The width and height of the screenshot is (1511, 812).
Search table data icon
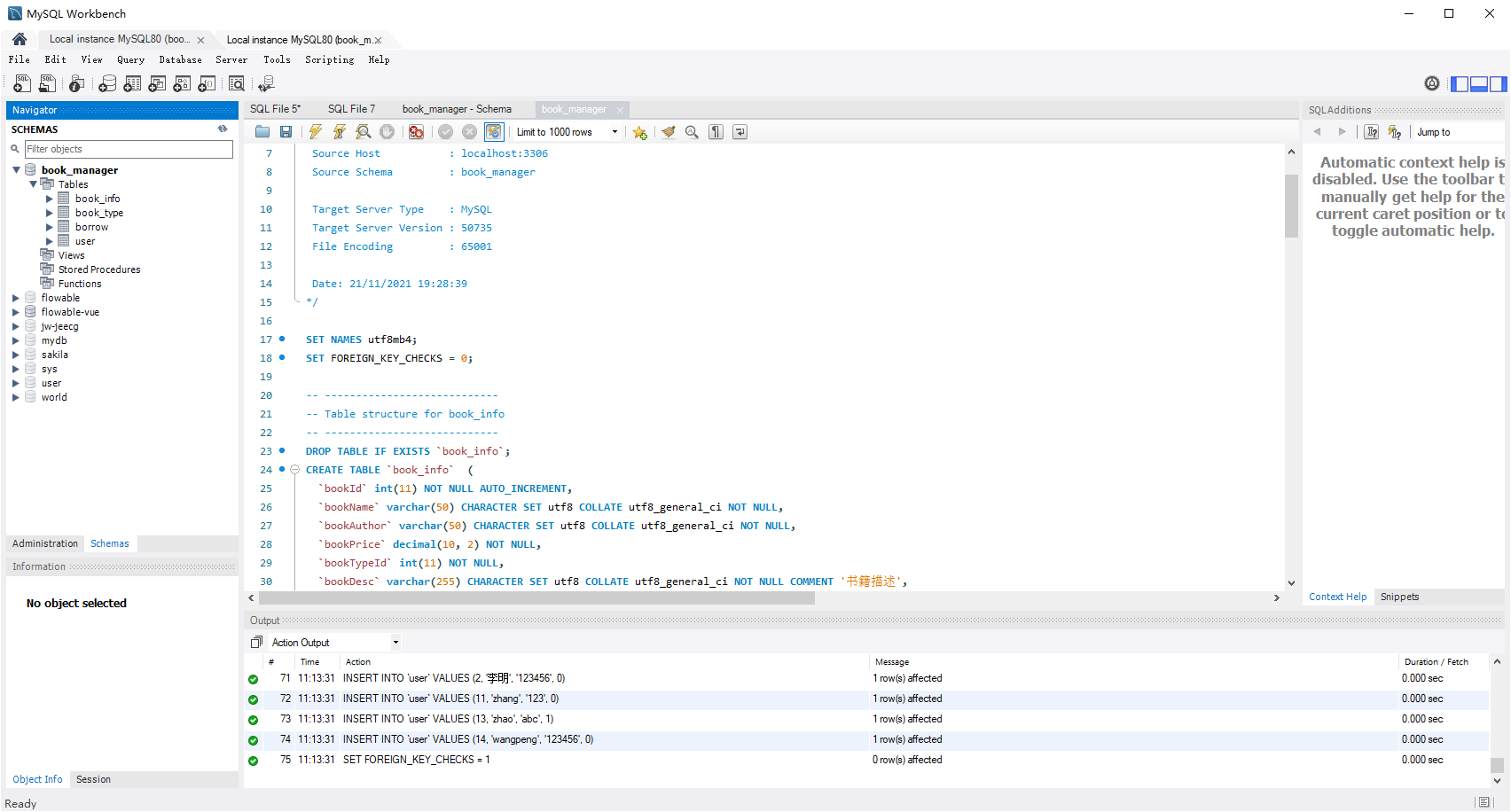[x=237, y=83]
